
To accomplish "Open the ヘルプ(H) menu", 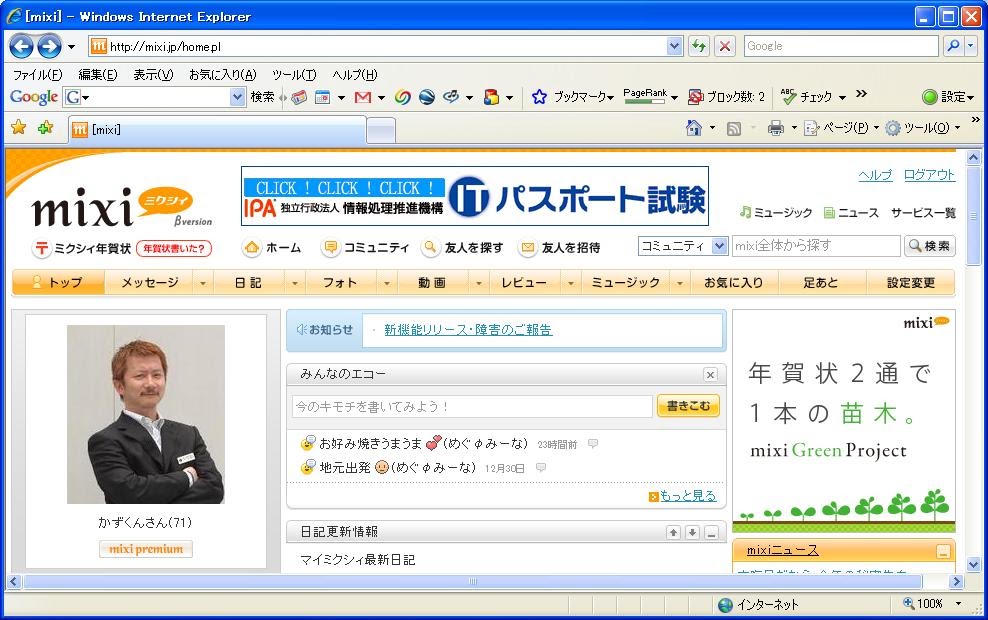I will click(355, 75).
